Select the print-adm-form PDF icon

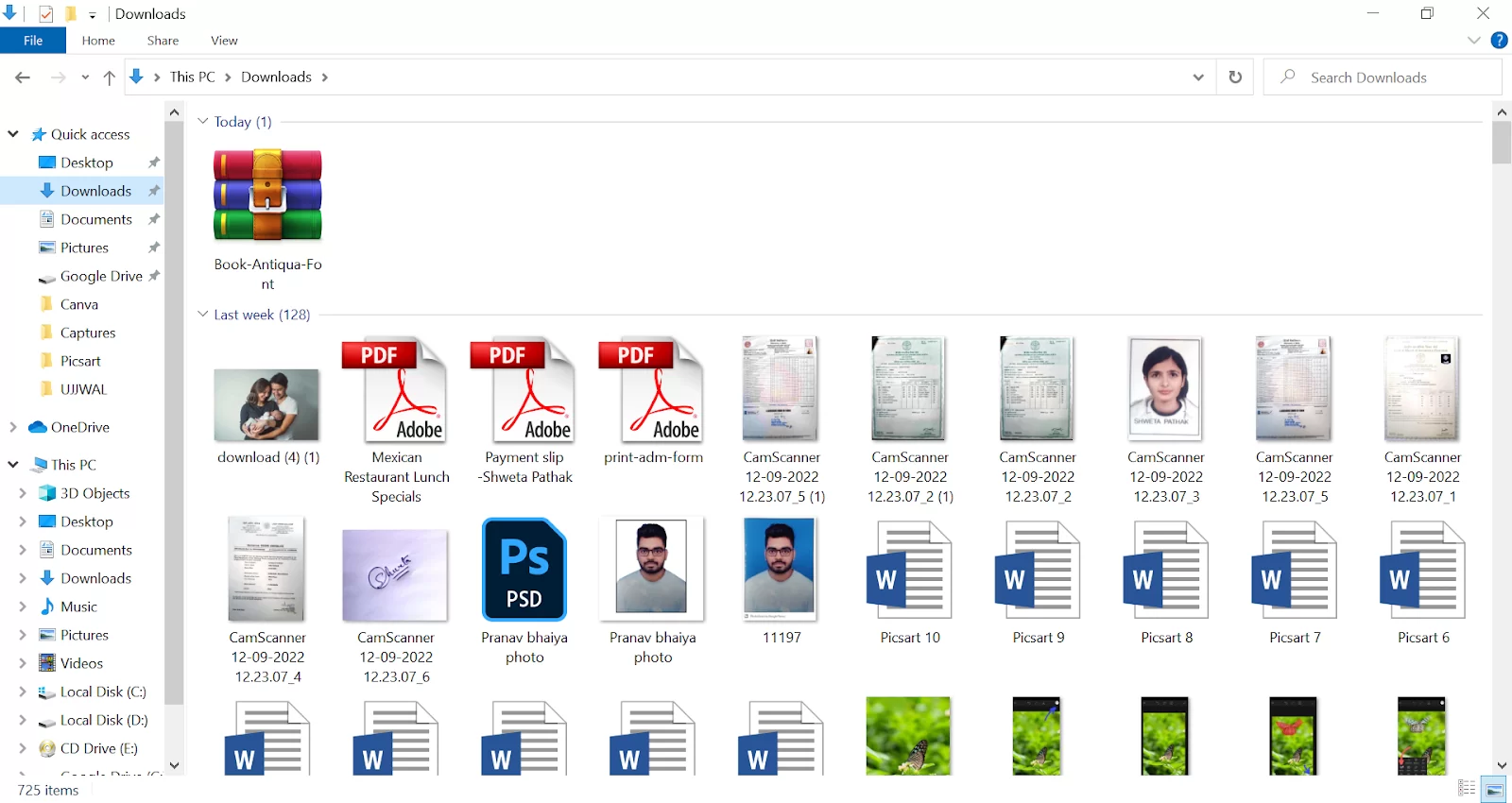(x=653, y=390)
